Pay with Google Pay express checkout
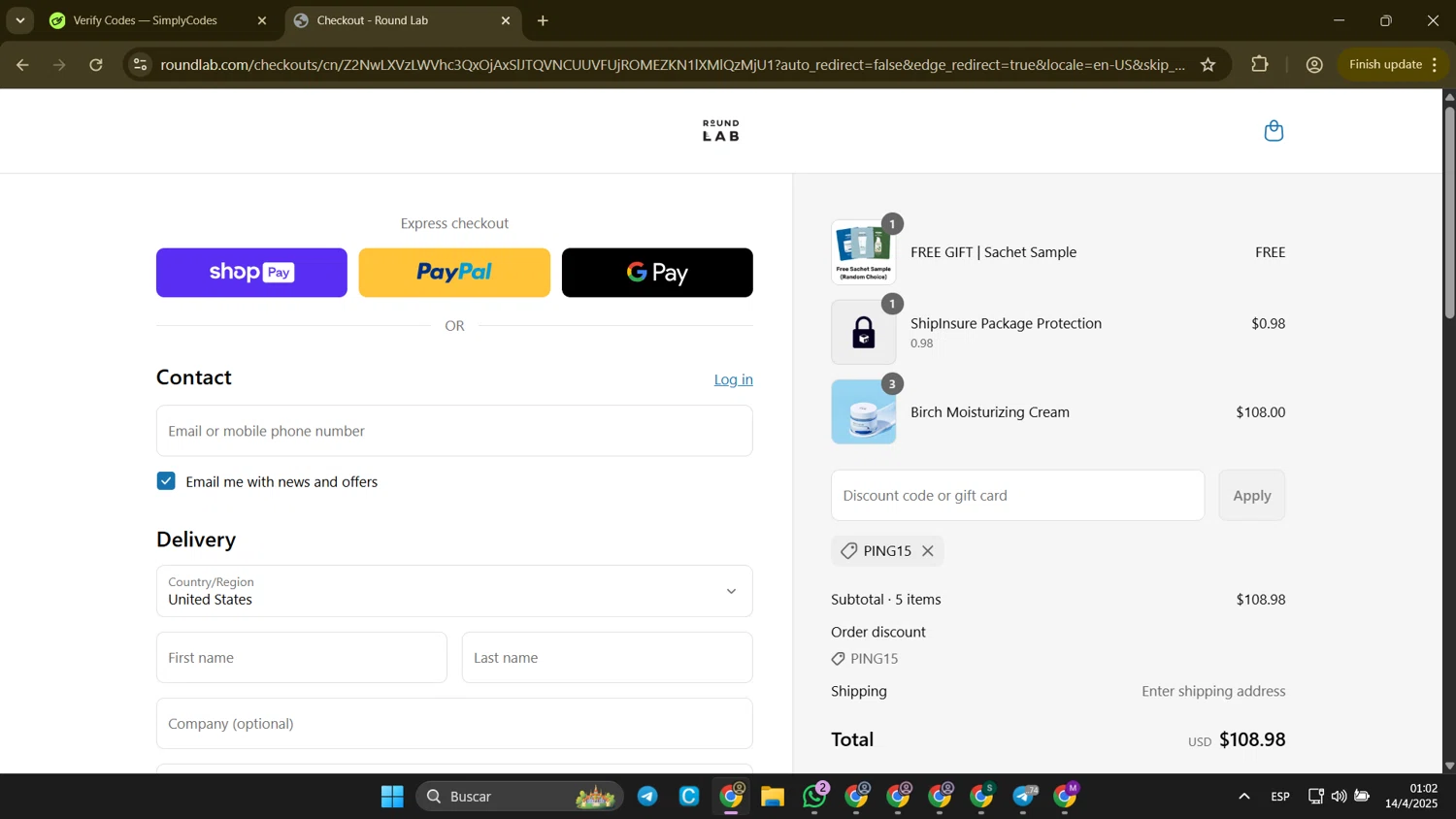The height and width of the screenshot is (819, 1456). click(657, 273)
